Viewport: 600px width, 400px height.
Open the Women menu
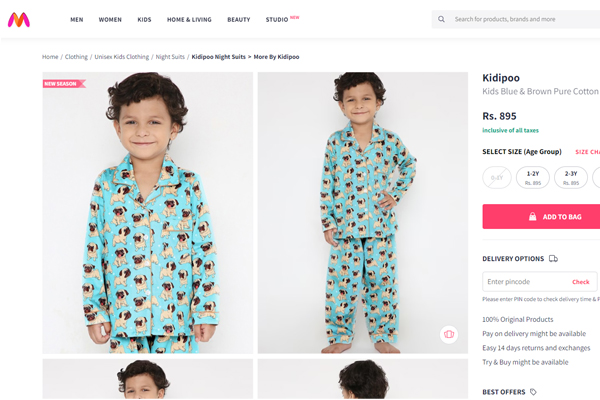tap(110, 19)
